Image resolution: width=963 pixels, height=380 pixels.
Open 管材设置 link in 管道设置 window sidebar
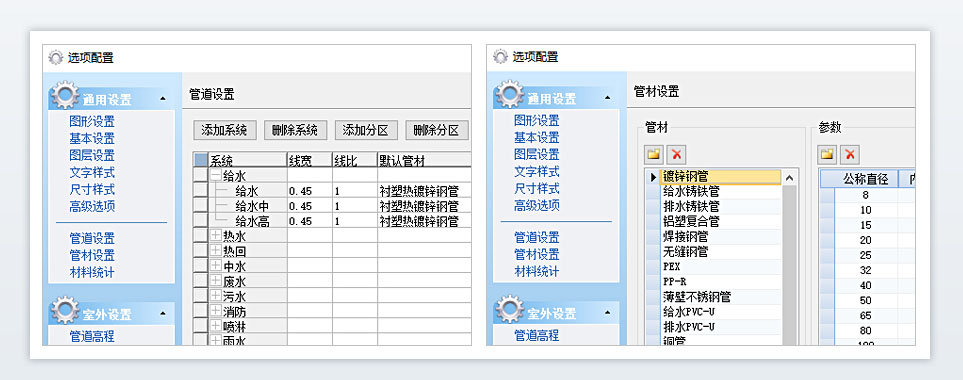tap(92, 255)
